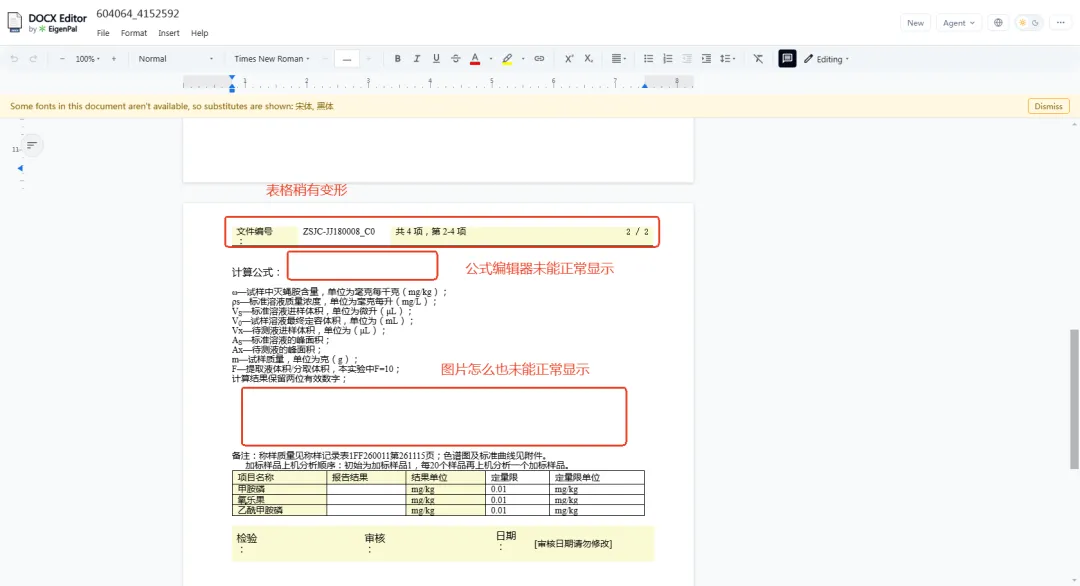The width and height of the screenshot is (1080, 586).
Task: Toggle the comments panel icon
Action: [787, 59]
